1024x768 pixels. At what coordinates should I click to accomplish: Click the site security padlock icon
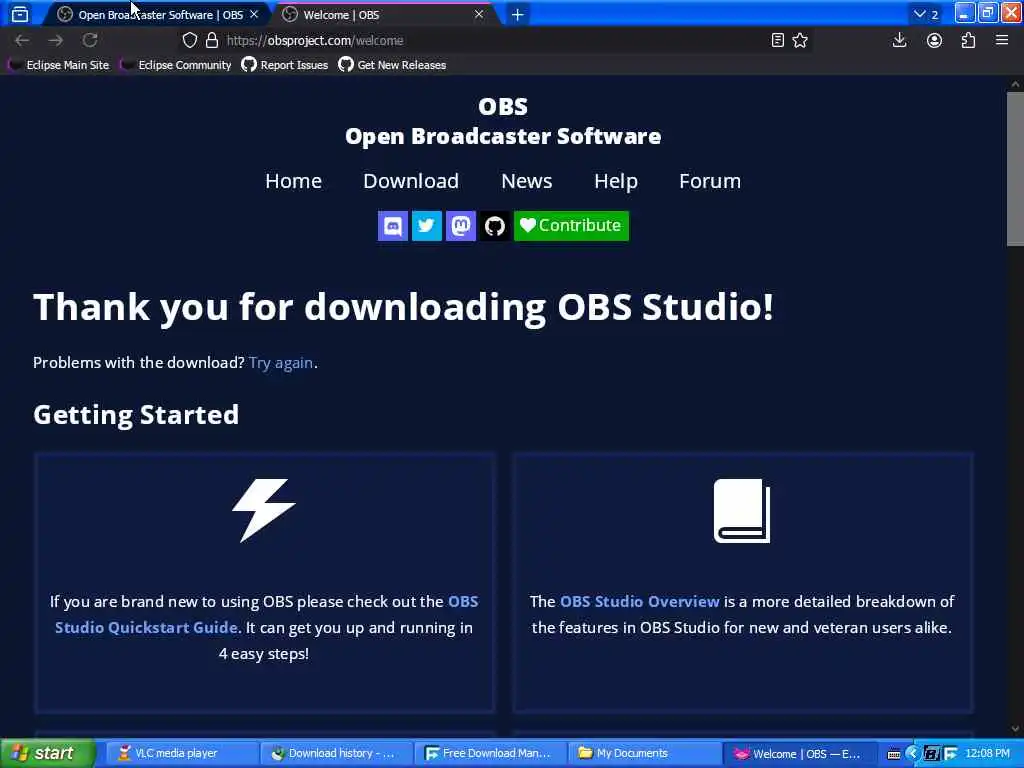tap(212, 40)
